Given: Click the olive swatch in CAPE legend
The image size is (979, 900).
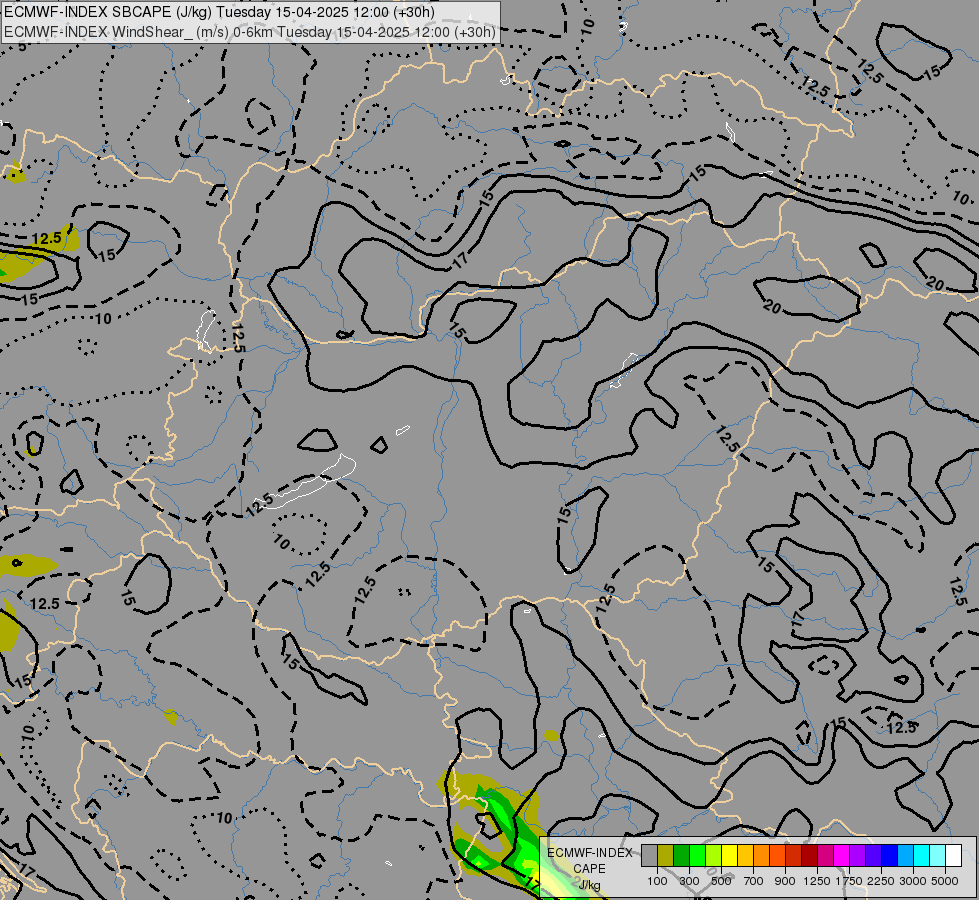Looking at the screenshot, I should coord(666,855).
